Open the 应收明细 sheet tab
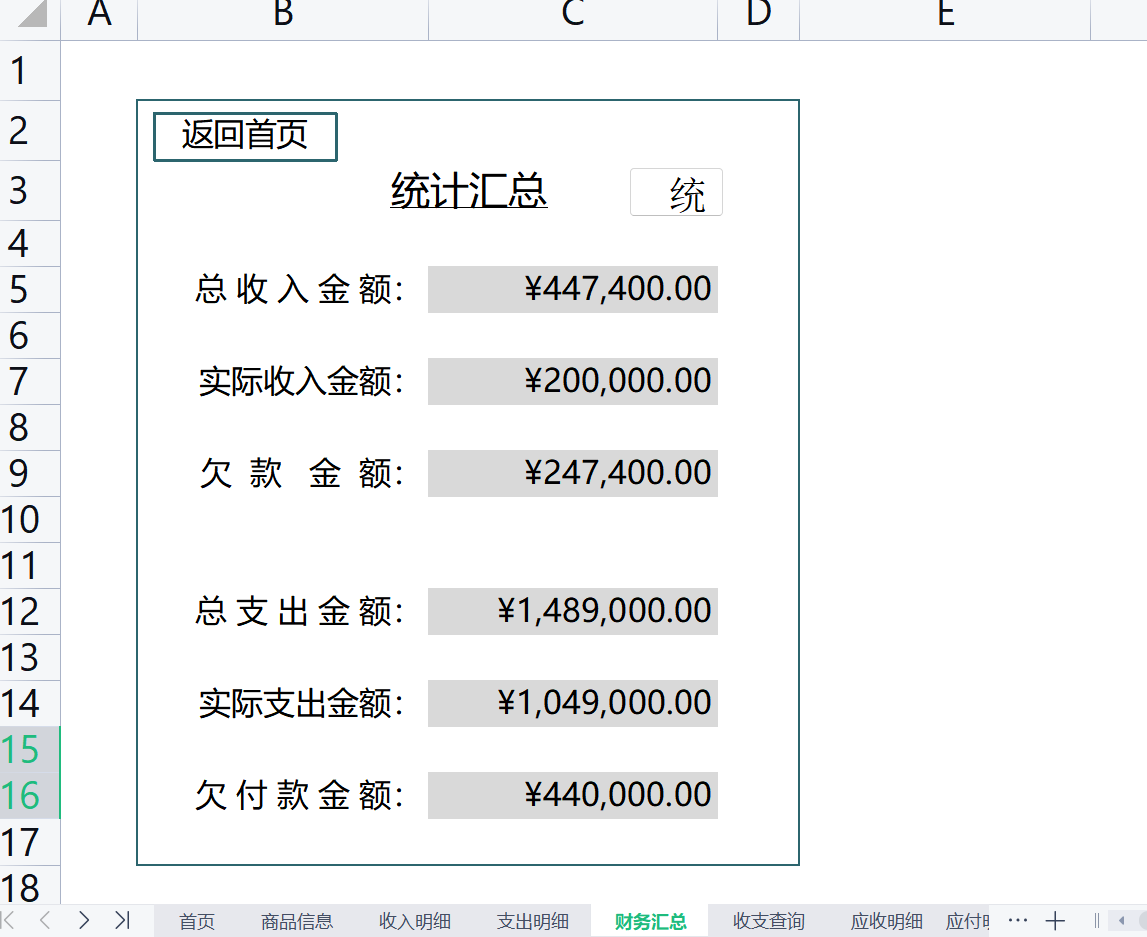 pos(886,921)
